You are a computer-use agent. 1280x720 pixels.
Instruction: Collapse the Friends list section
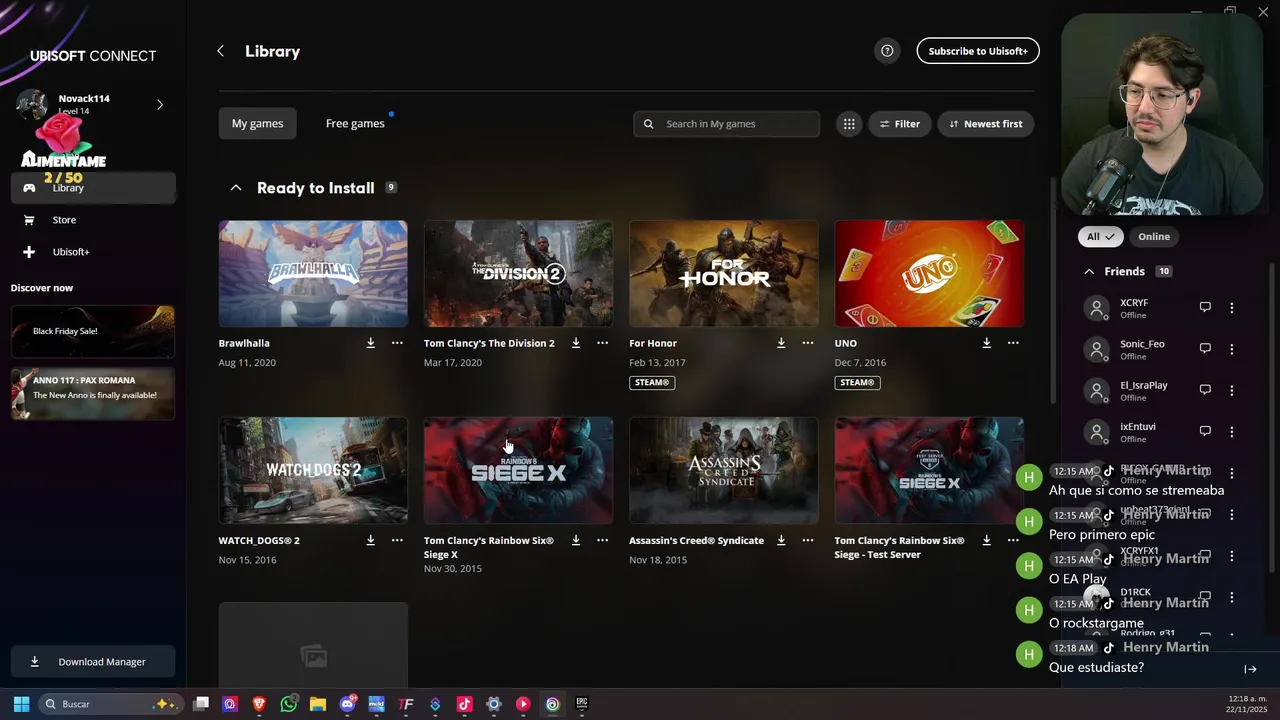coord(1089,271)
